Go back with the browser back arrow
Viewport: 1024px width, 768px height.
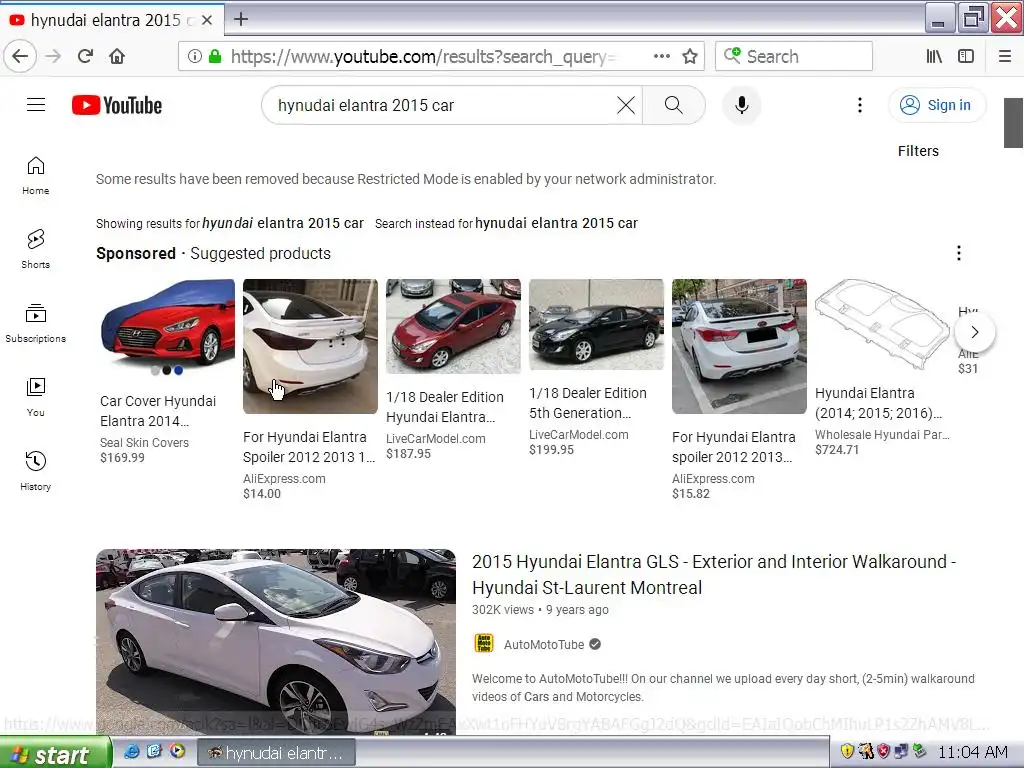coord(20,56)
